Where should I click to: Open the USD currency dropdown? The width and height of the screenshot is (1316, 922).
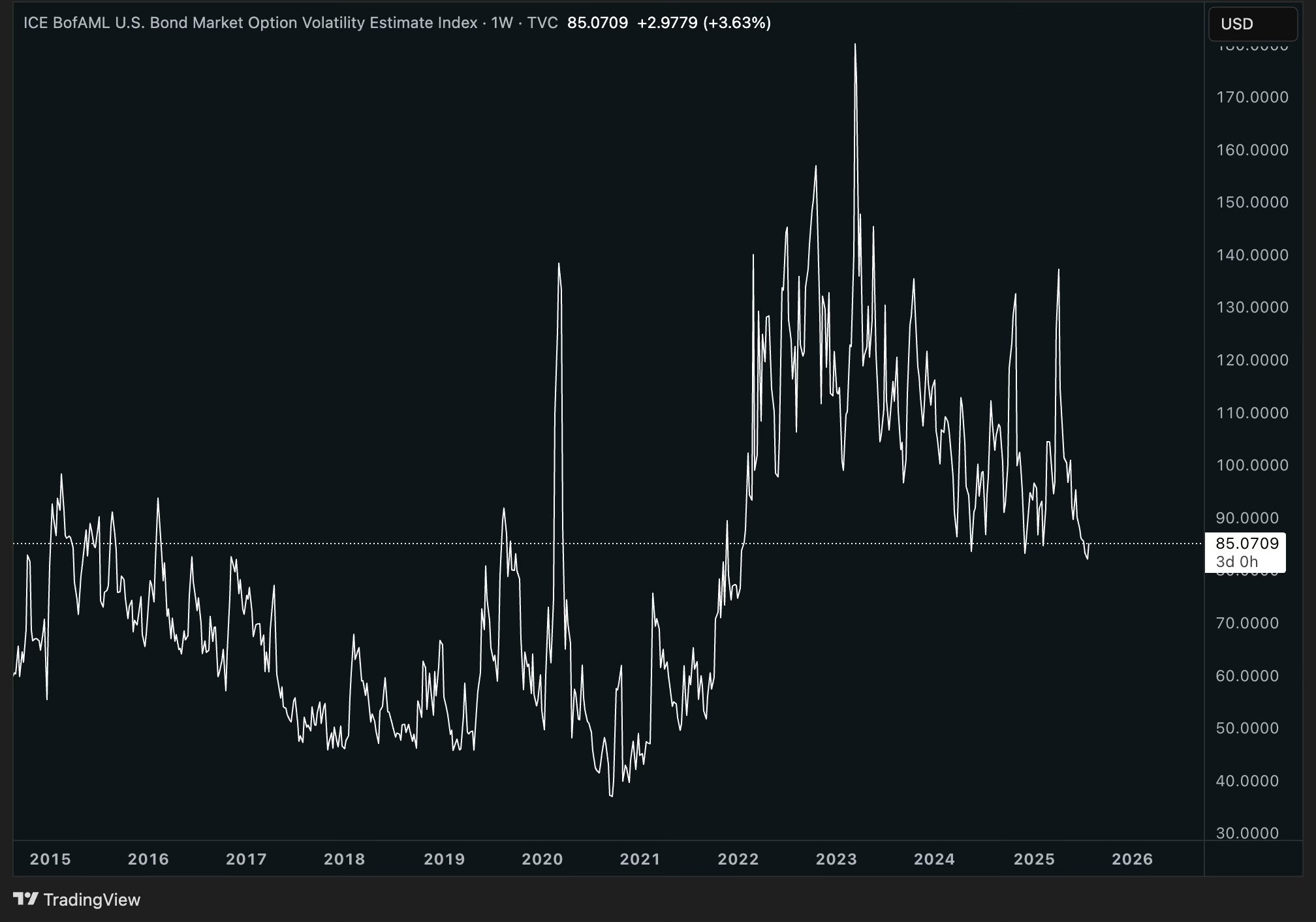(x=1252, y=24)
